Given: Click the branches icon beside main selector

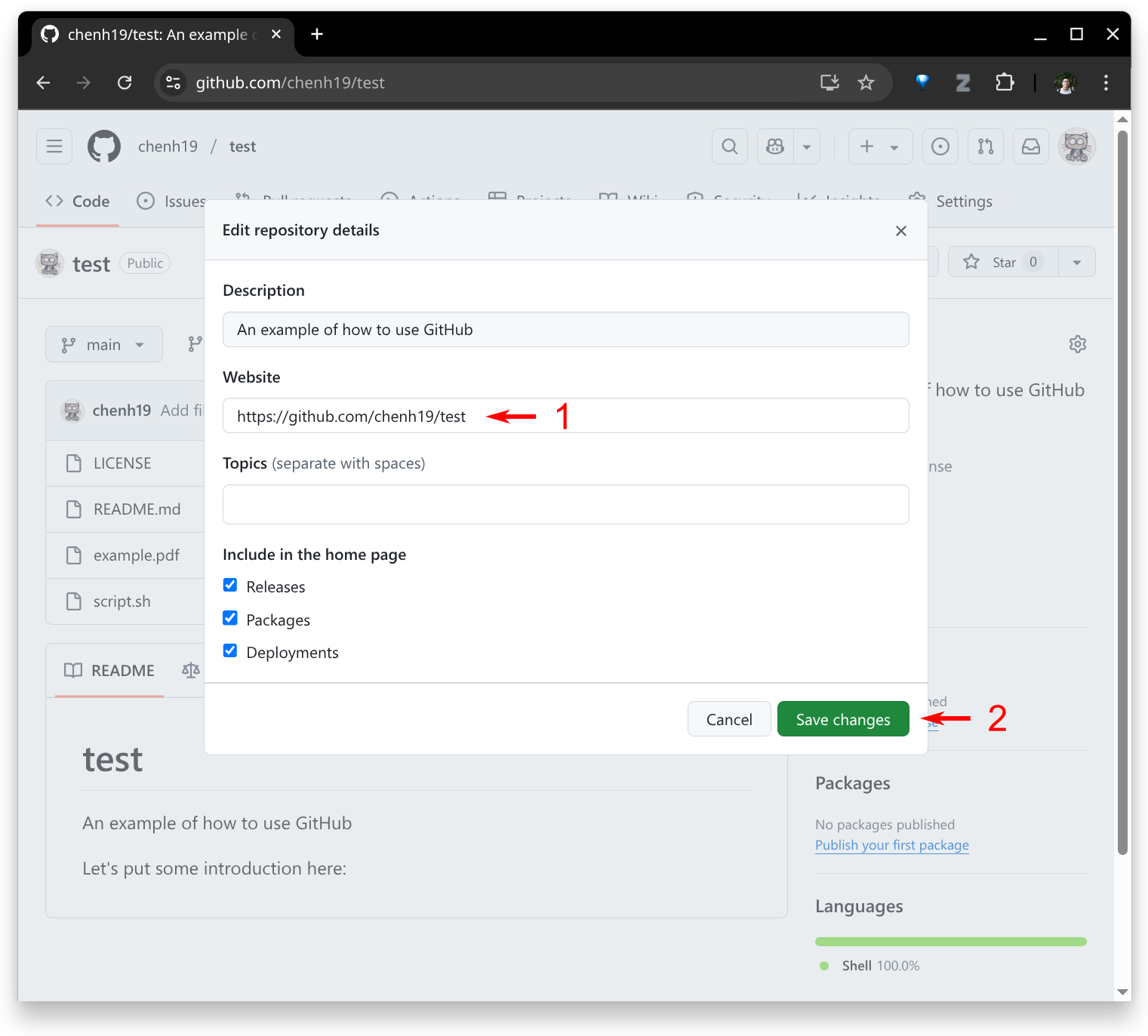Looking at the screenshot, I should point(195,345).
